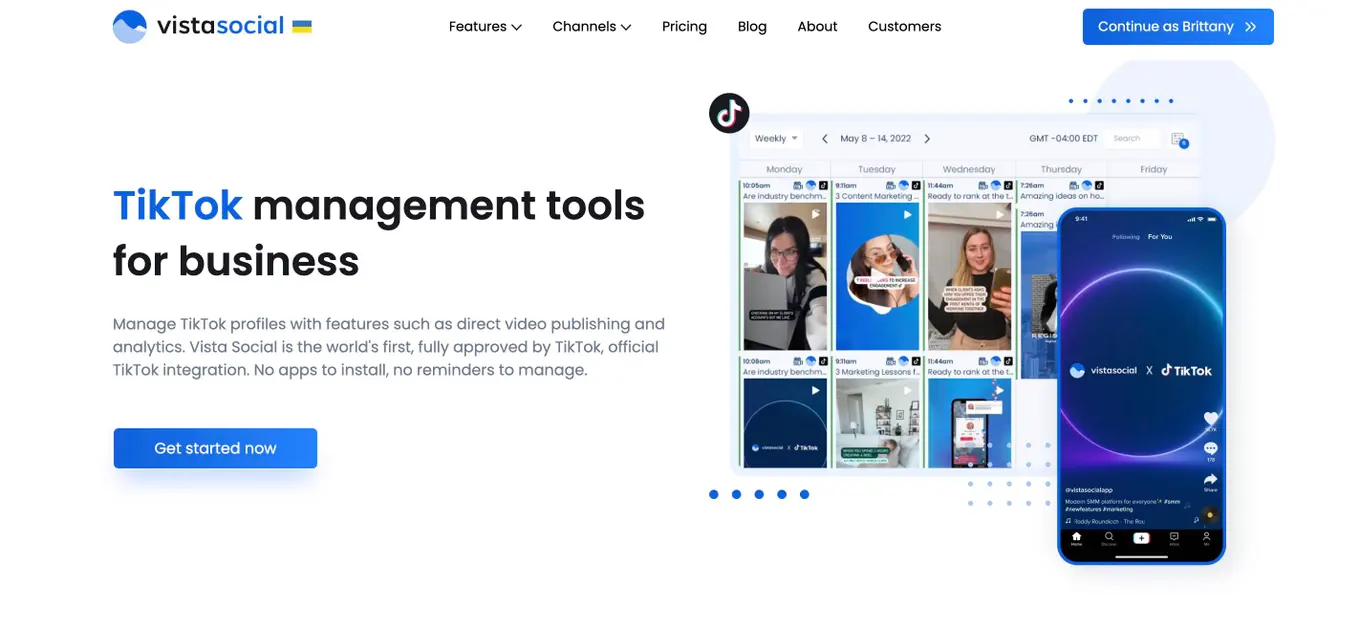
Task: Go to next week after May 8 – 14
Action: click(927, 139)
